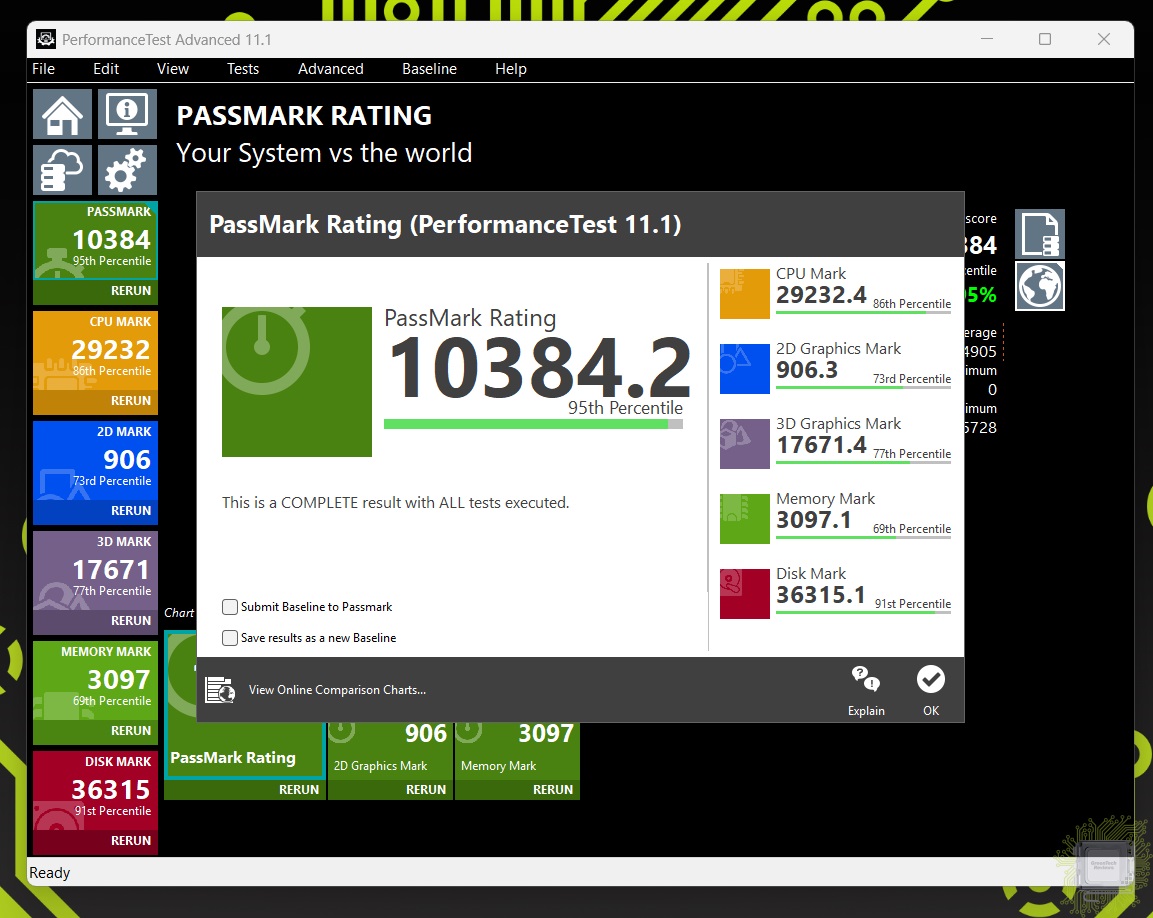
Task: Open the Help menu
Action: tap(511, 69)
